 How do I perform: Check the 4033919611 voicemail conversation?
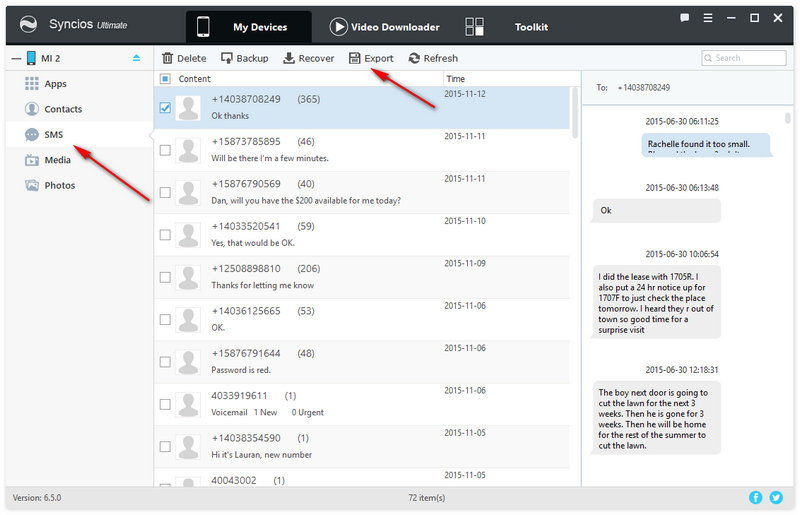pos(165,404)
